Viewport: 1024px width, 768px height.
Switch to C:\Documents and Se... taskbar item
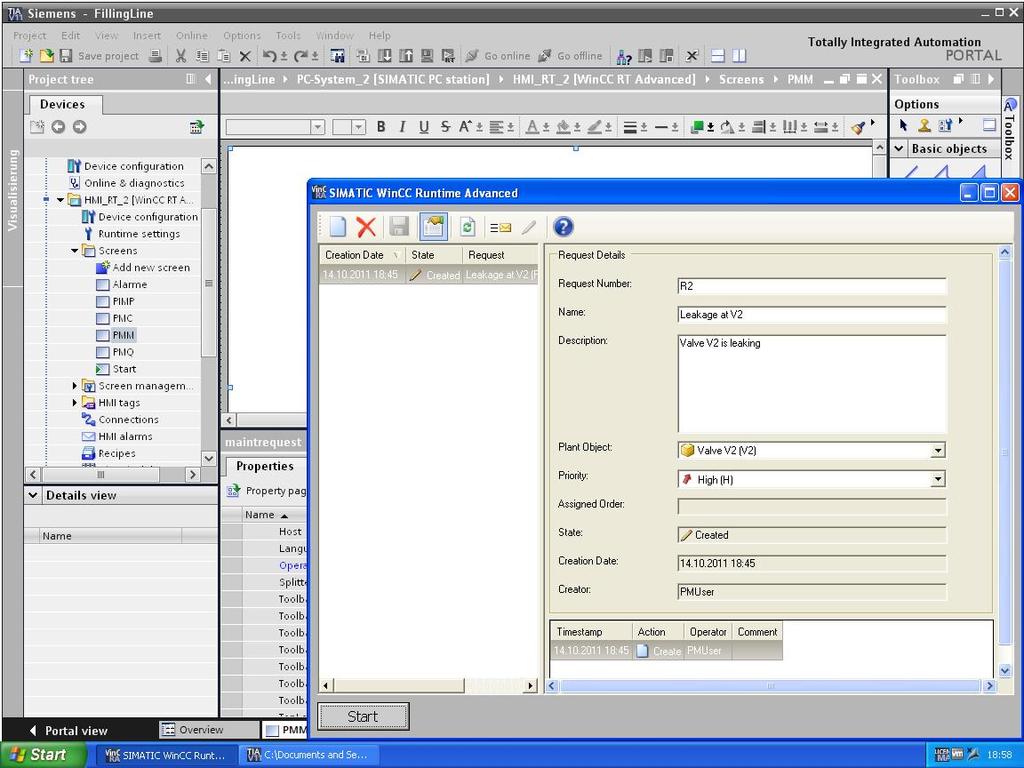click(x=308, y=755)
